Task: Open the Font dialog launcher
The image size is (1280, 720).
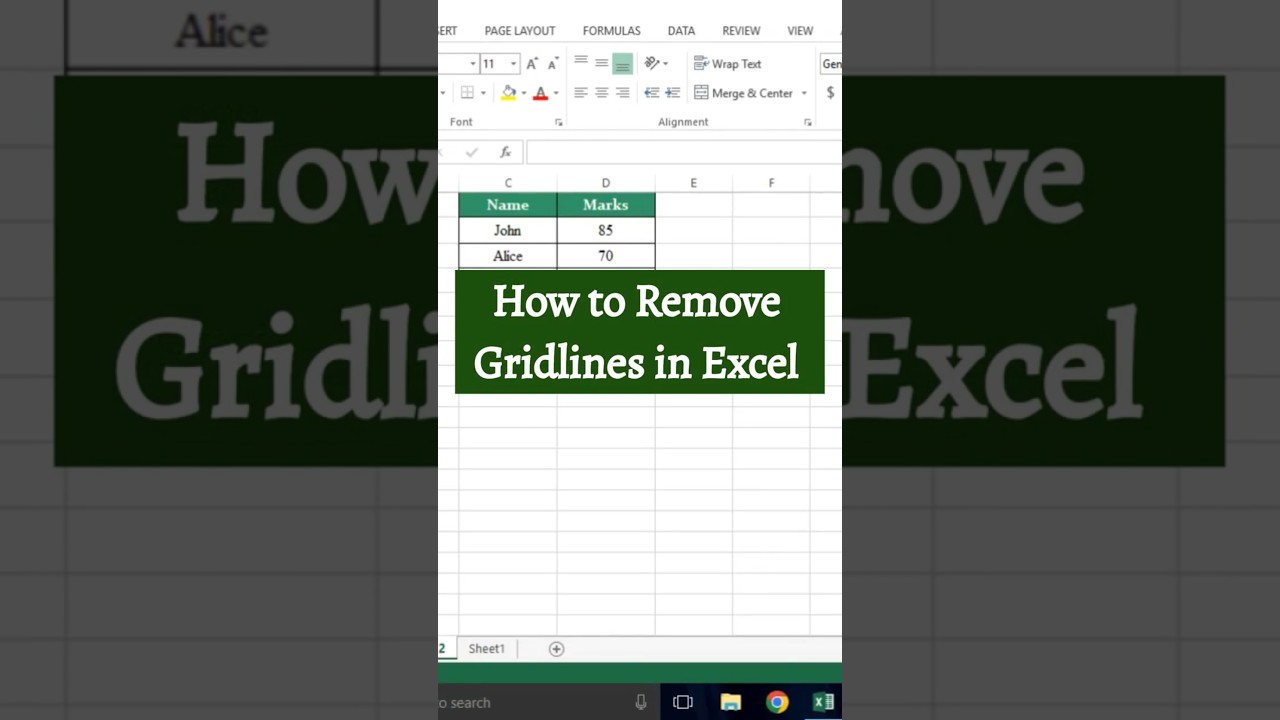Action: tap(559, 122)
